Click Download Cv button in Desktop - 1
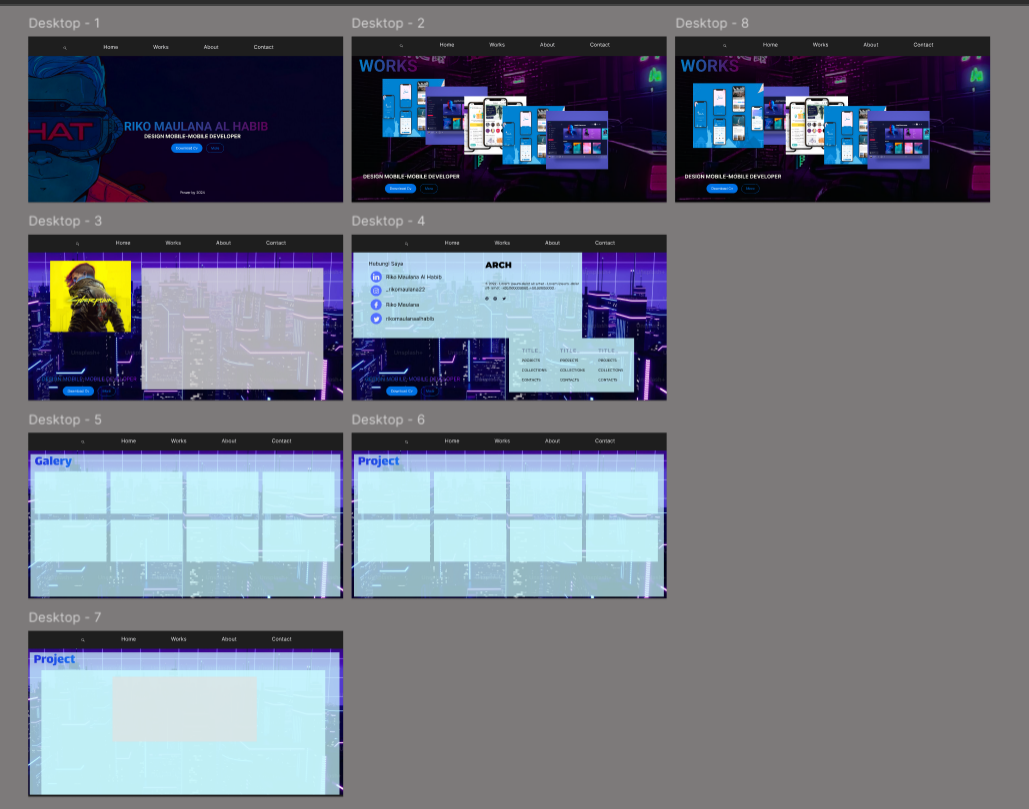The width and height of the screenshot is (1029, 809). 186,148
